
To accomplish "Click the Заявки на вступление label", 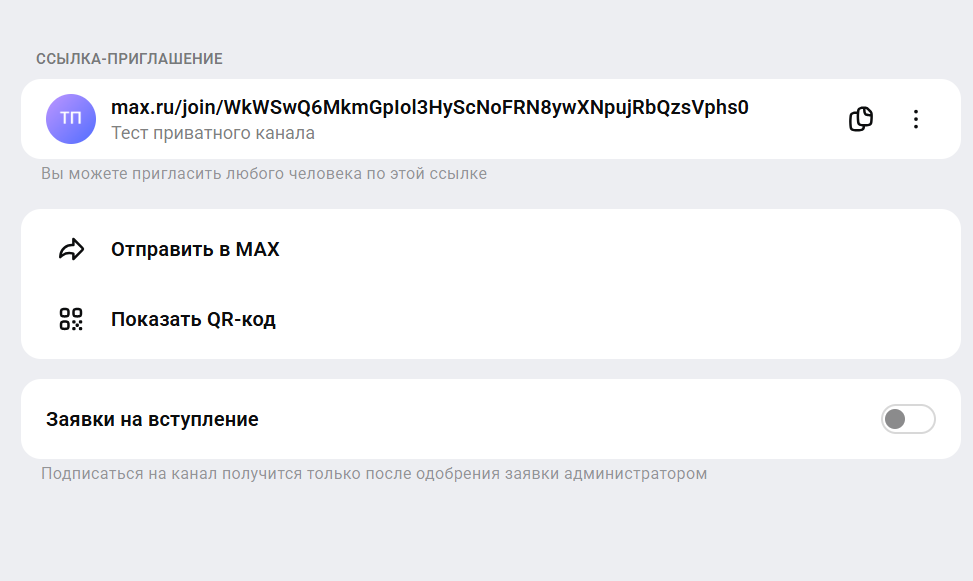I will [x=152, y=419].
